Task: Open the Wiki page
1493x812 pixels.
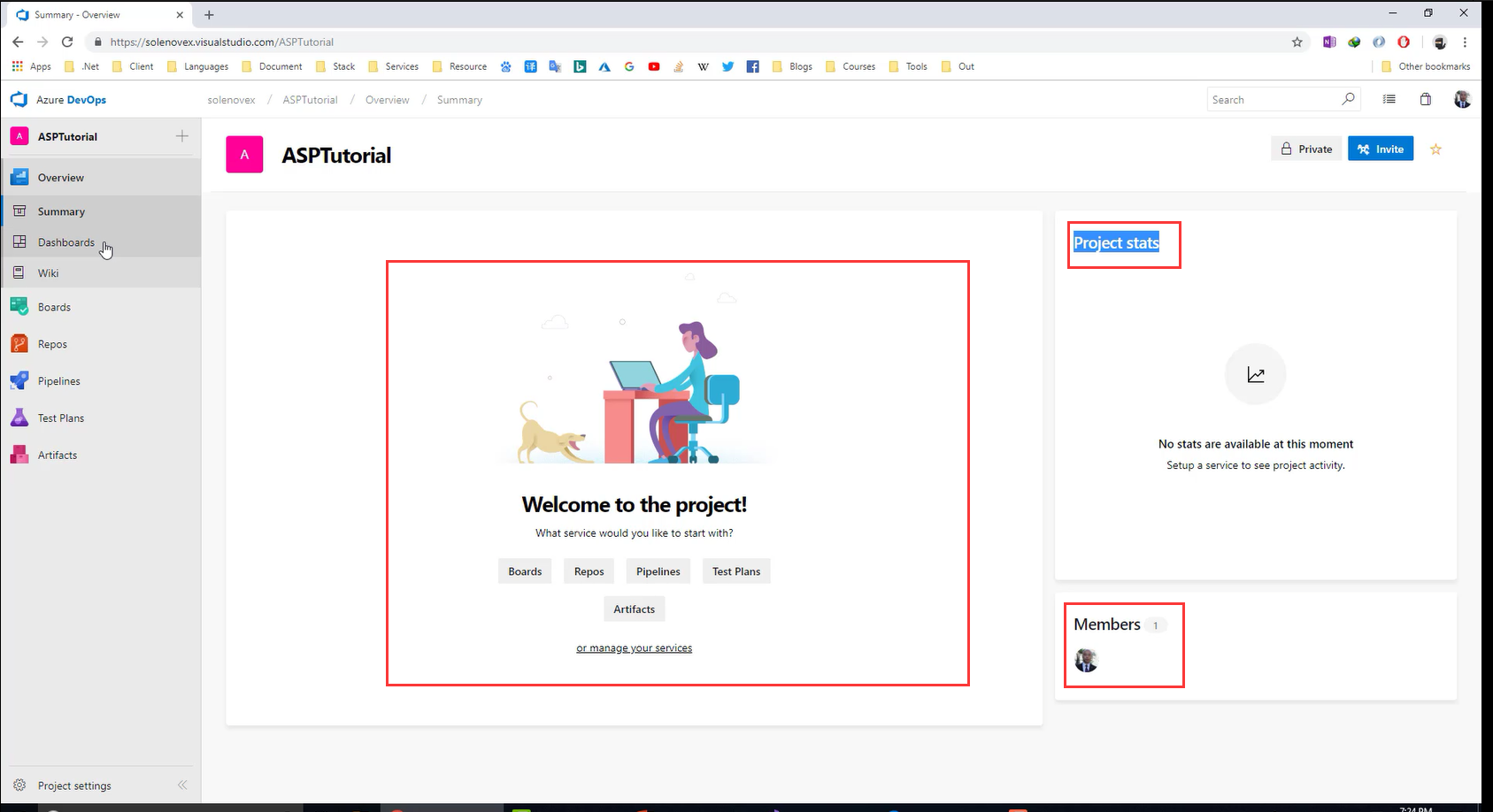Action: coord(101,273)
